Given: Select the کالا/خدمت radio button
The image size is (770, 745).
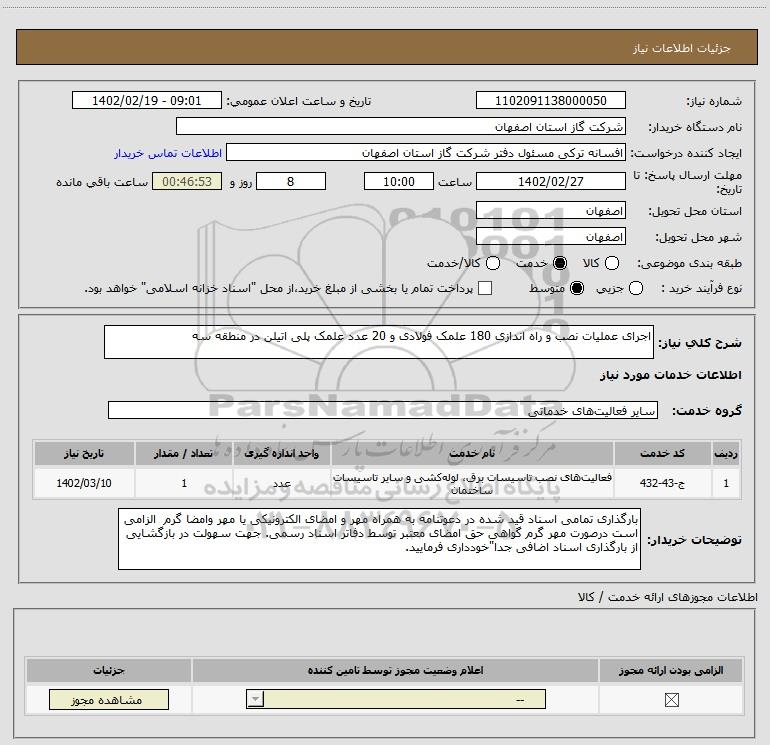Looking at the screenshot, I should [493, 263].
